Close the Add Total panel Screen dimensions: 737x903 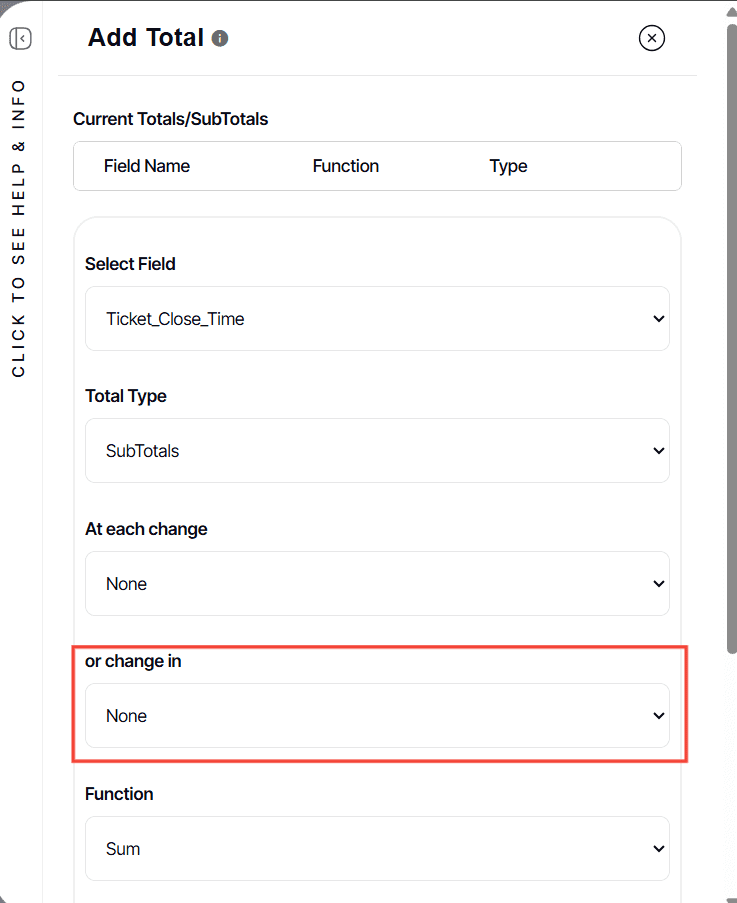coord(652,37)
